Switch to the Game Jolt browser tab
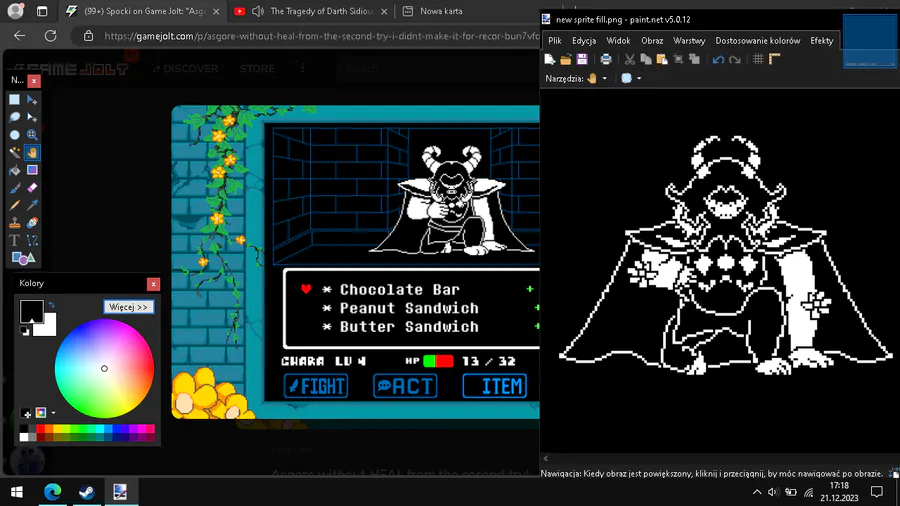This screenshot has width=900, height=506. pyautogui.click(x=143, y=11)
